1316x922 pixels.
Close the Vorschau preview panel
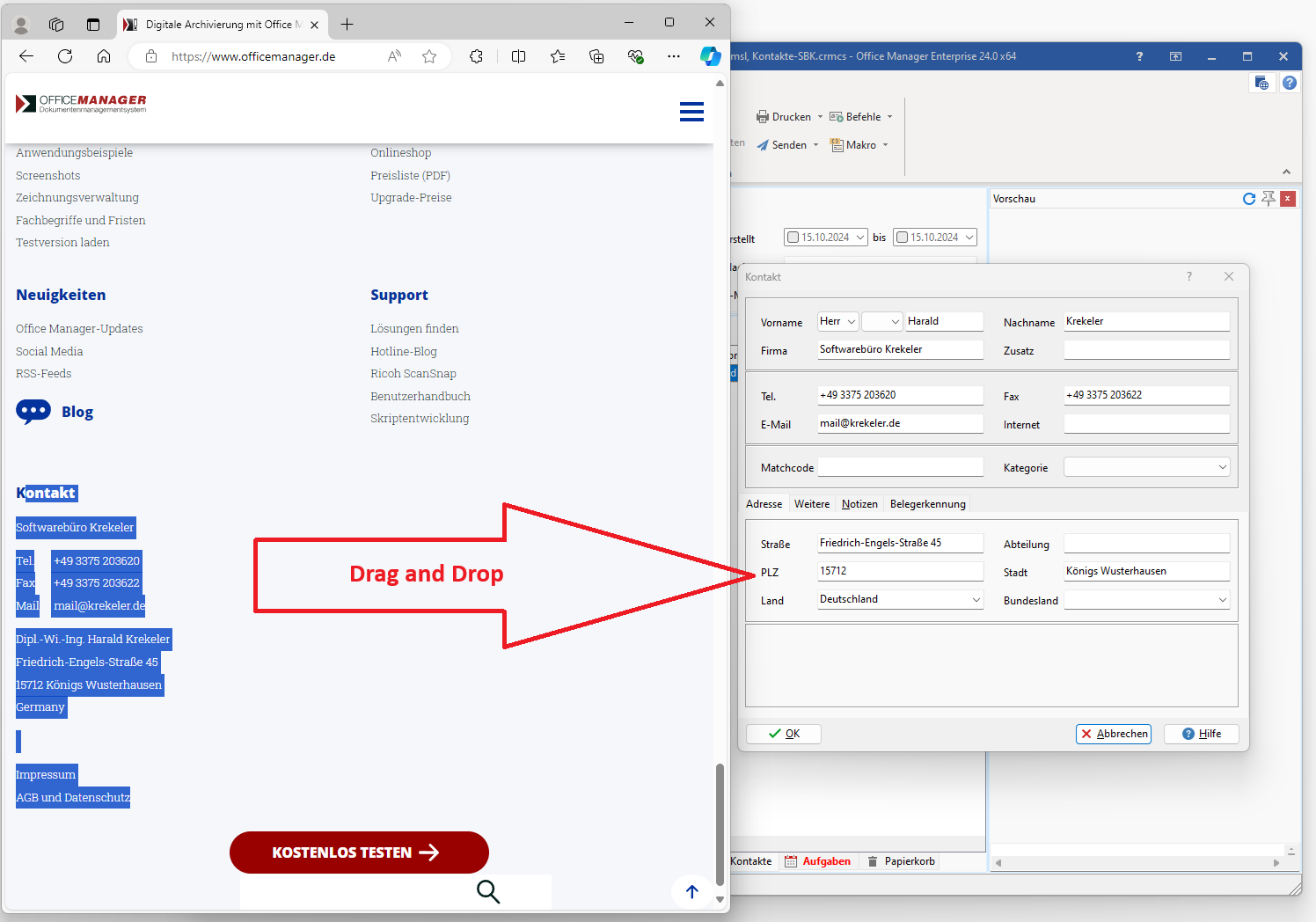click(1288, 199)
